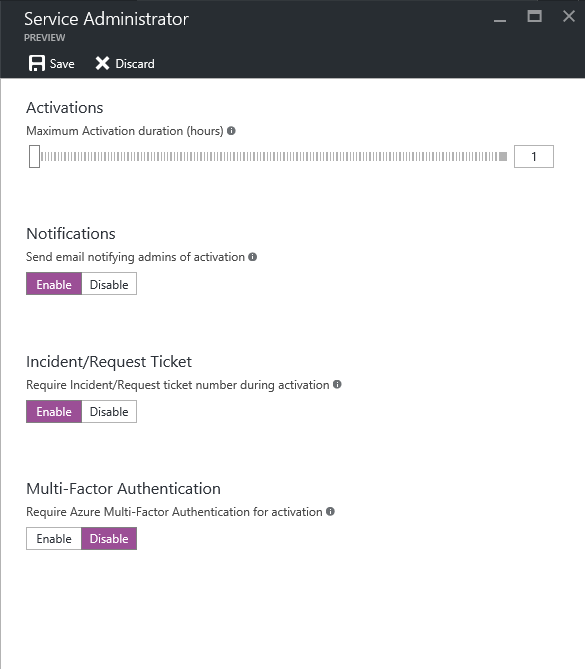The width and height of the screenshot is (585, 669).
Task: Close the Service Administrator blade
Action: [x=569, y=16]
